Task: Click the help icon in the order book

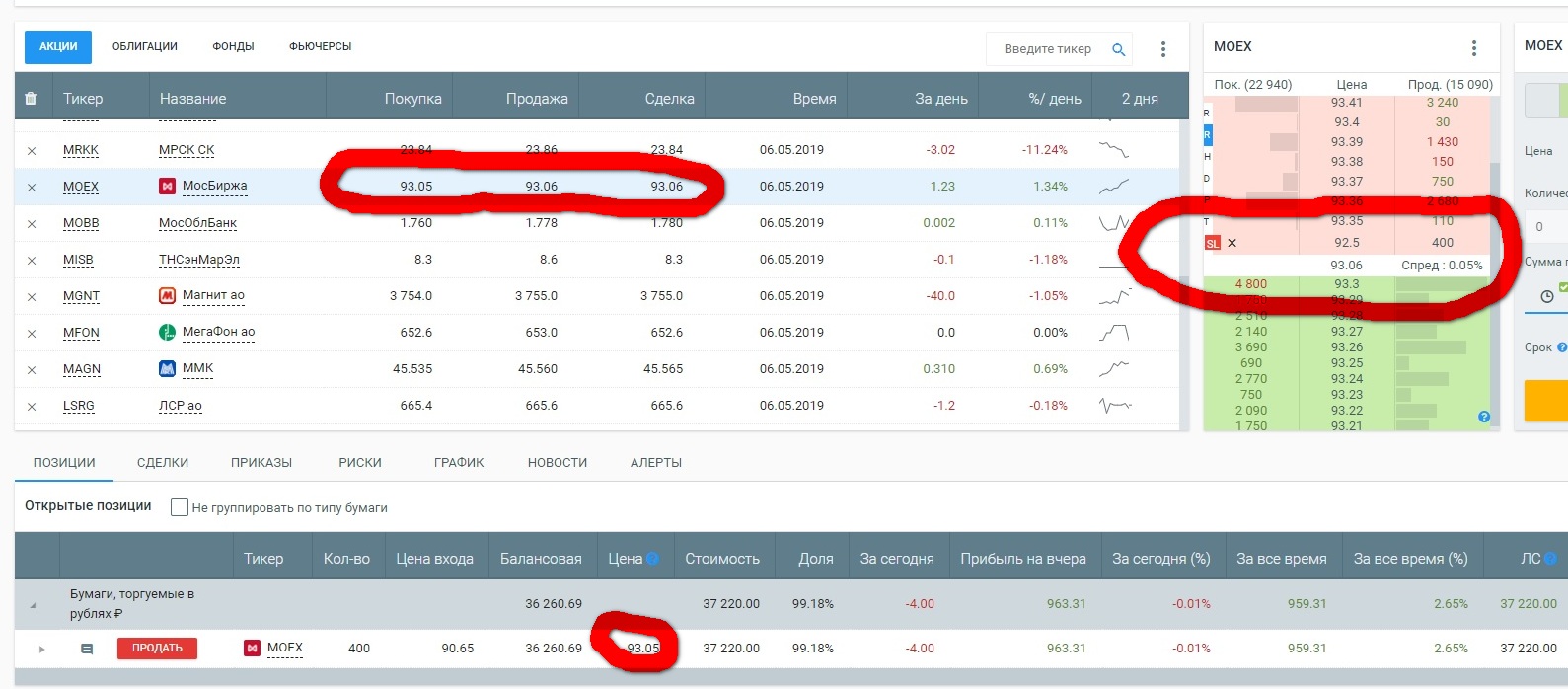Action: (x=1484, y=417)
